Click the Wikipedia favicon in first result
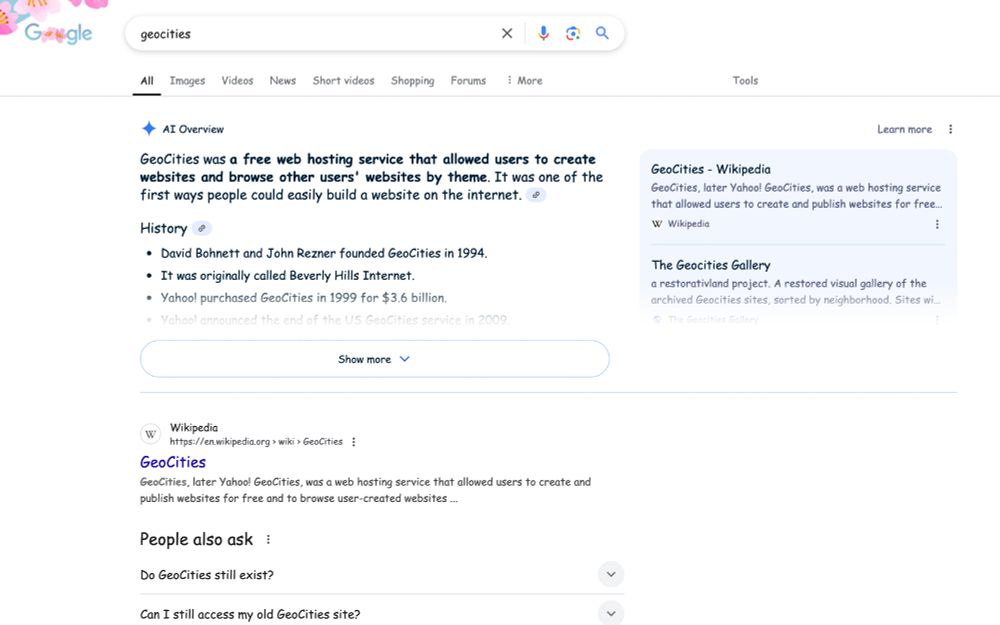Viewport: 1000px width, 625px height. (151, 434)
